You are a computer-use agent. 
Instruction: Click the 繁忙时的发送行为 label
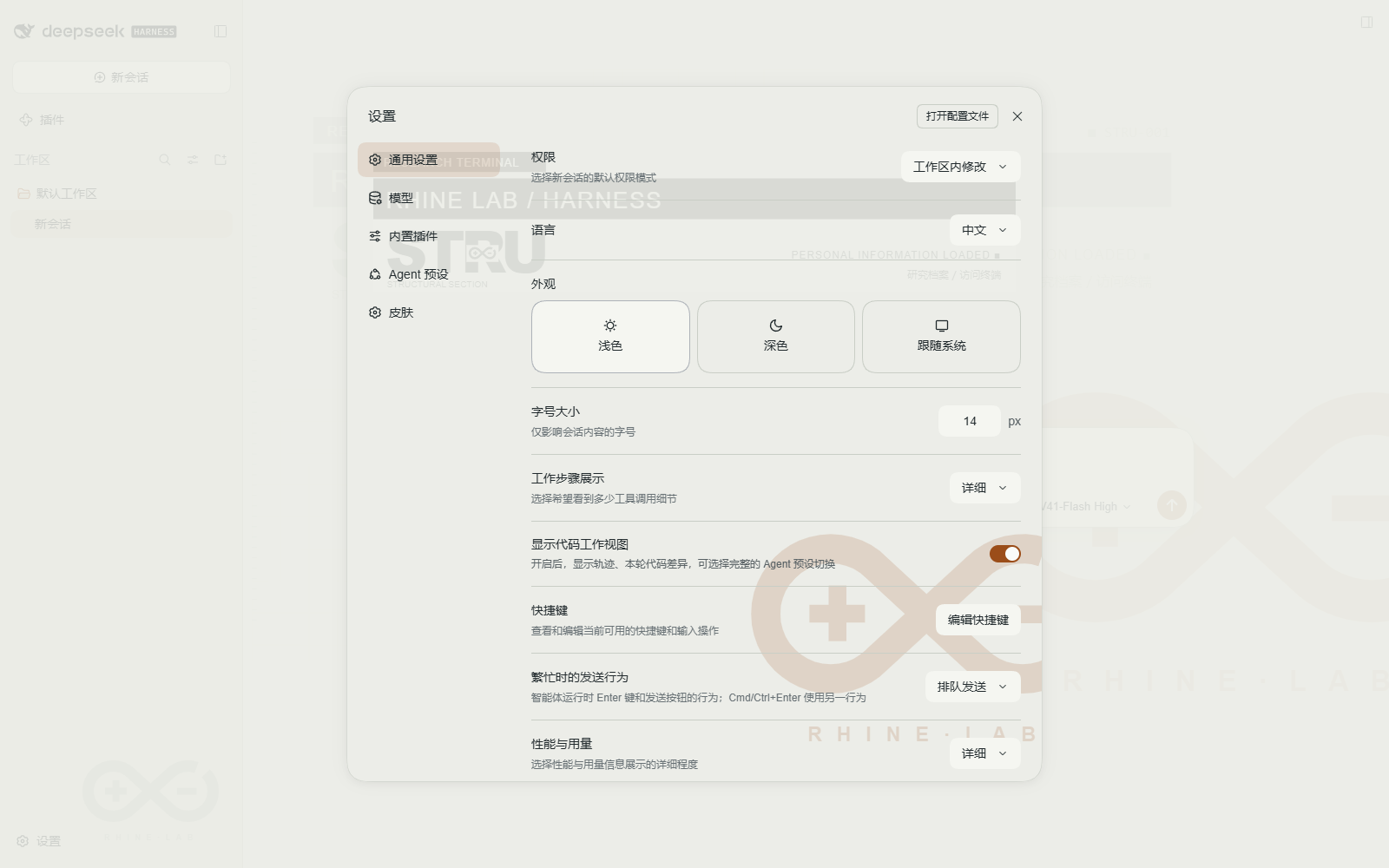580,677
